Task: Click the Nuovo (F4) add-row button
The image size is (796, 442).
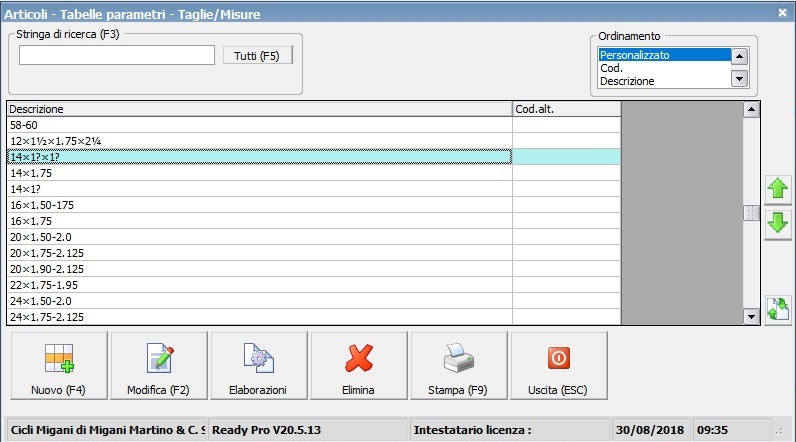Action: (x=59, y=365)
